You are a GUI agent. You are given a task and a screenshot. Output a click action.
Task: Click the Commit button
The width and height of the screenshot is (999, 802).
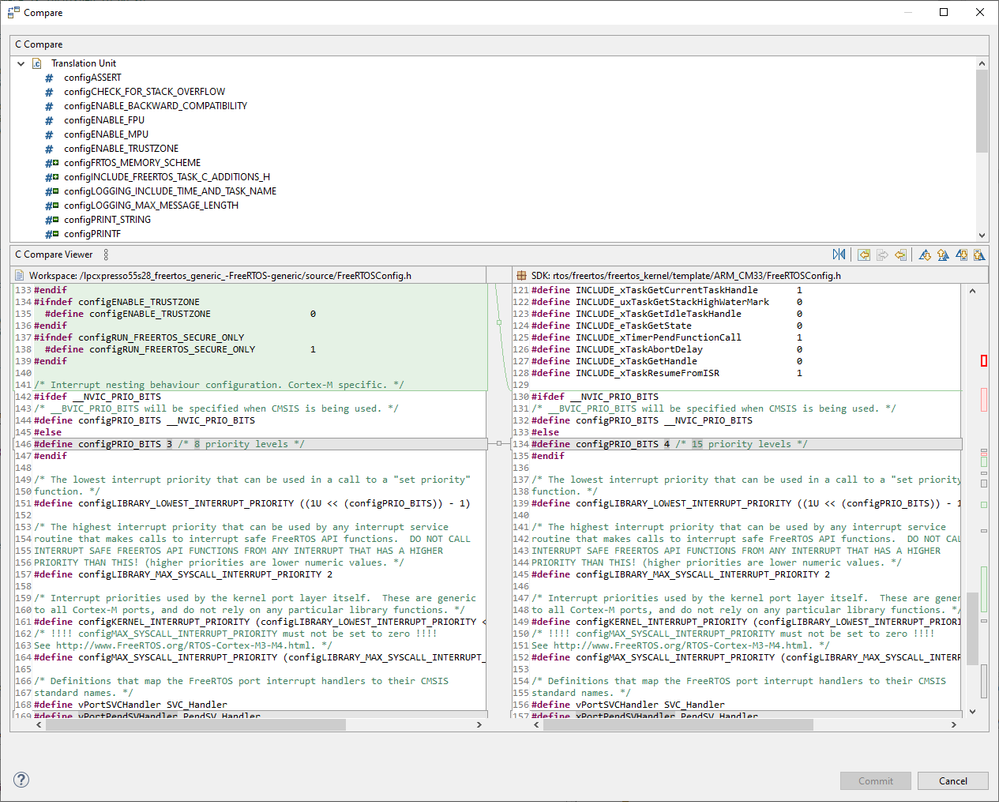(x=875, y=781)
